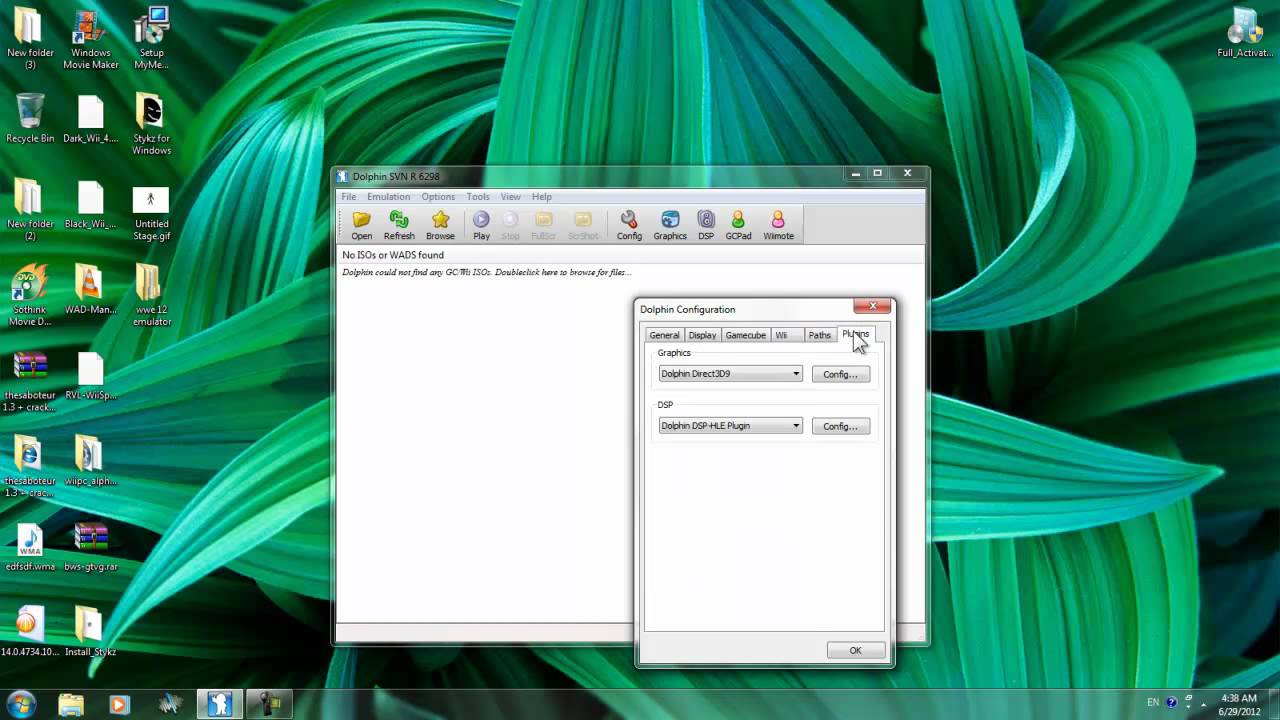Viewport: 1280px width, 720px height.
Task: Start emulation with the Play icon
Action: 481,225
